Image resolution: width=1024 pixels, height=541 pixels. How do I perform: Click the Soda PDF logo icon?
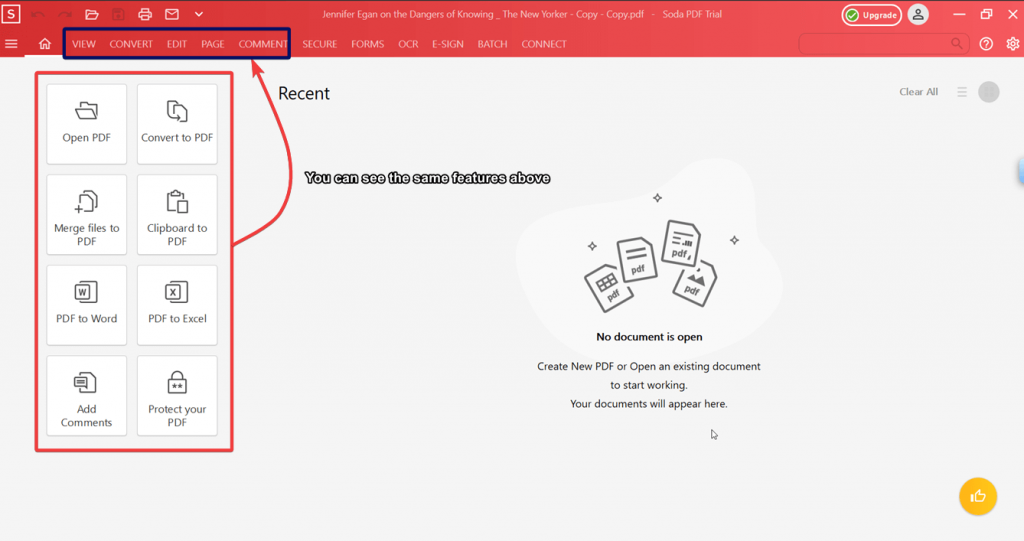click(11, 14)
